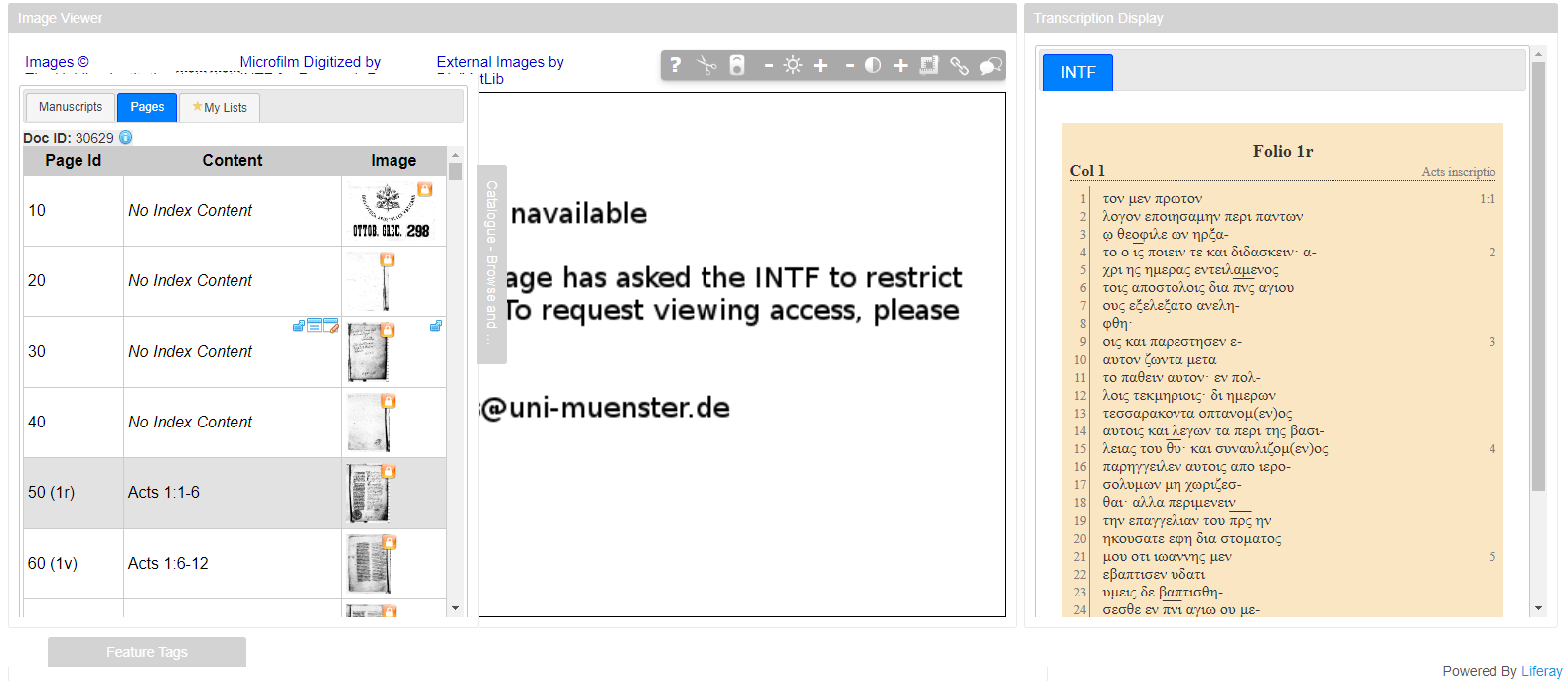Expand the Catalogue Browse side panel
Viewport: 1568px width, 681px height.
pyautogui.click(x=492, y=263)
